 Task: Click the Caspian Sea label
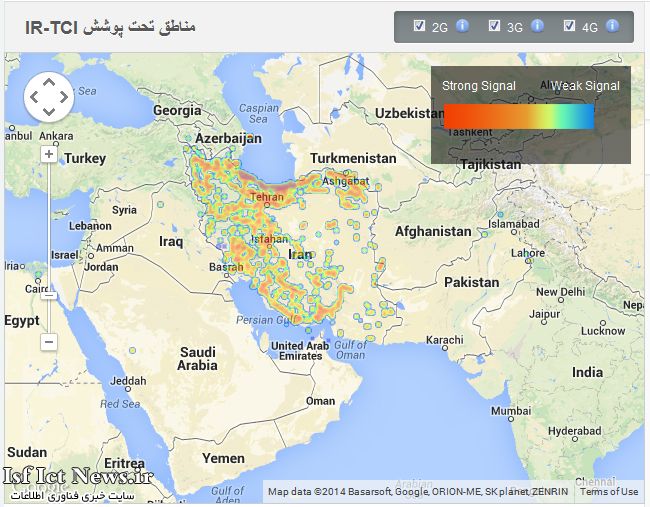pyautogui.click(x=258, y=113)
